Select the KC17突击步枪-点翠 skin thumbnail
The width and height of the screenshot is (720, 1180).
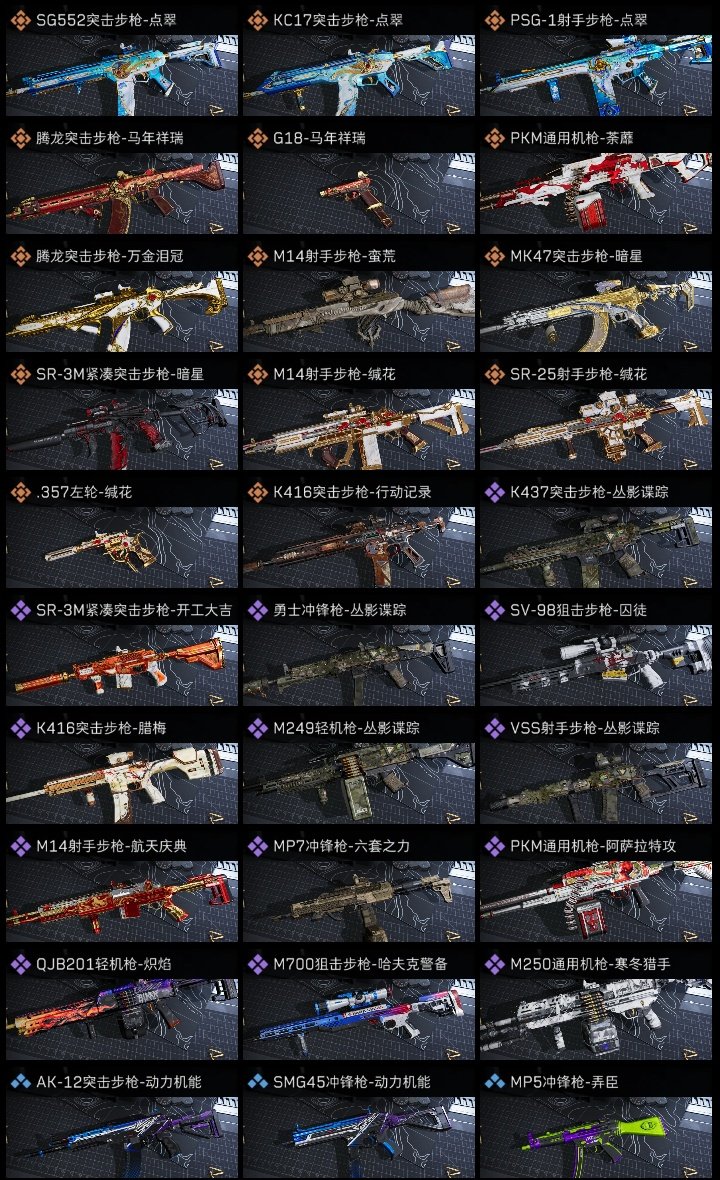[x=359, y=75]
